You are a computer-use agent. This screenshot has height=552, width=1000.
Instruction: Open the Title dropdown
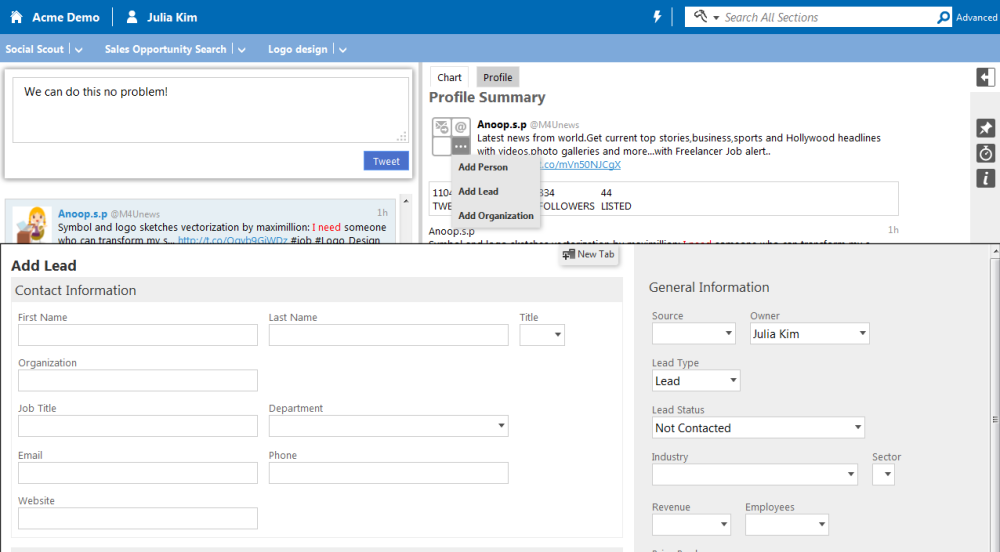(541, 335)
